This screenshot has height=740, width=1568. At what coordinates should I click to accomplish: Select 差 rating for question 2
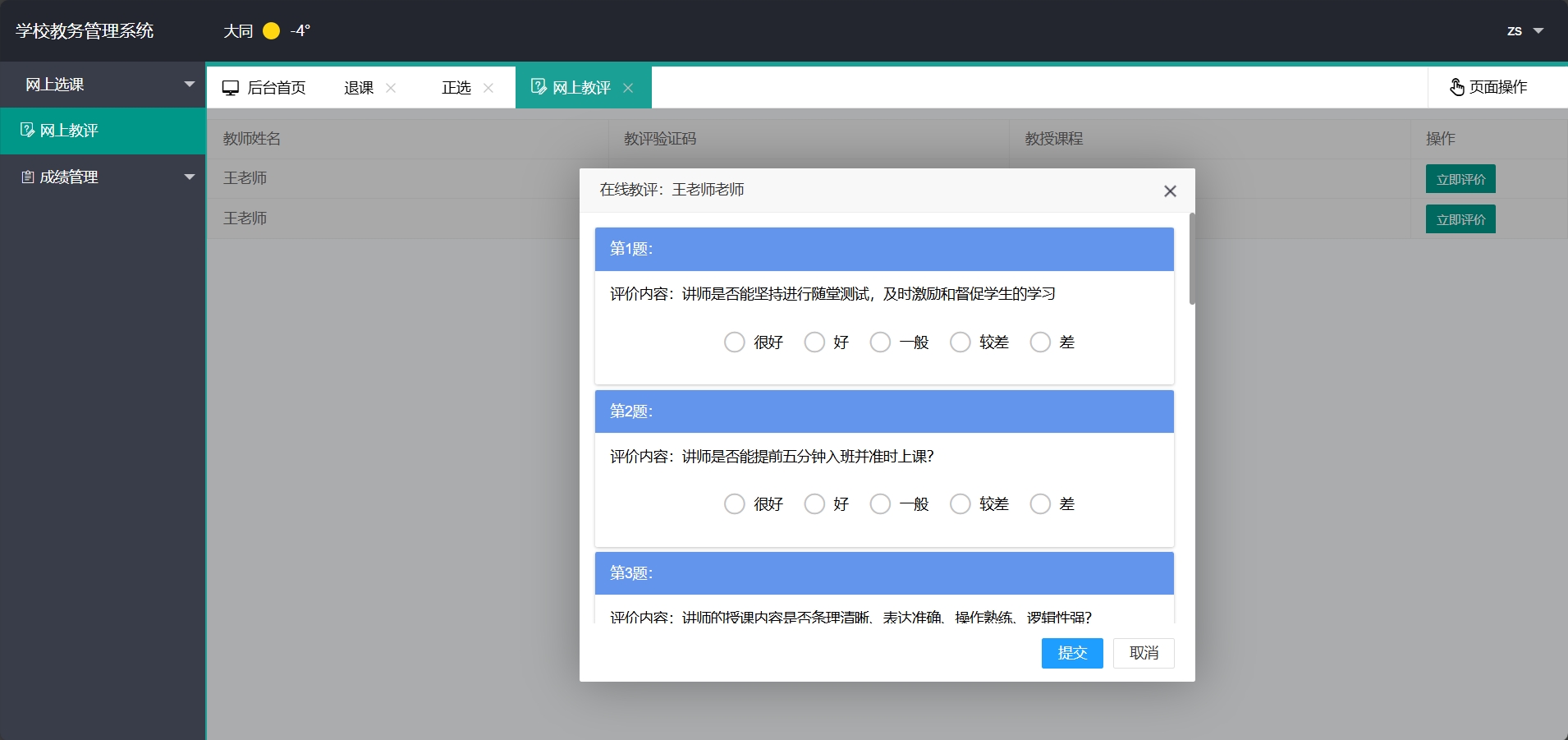pos(1041,503)
